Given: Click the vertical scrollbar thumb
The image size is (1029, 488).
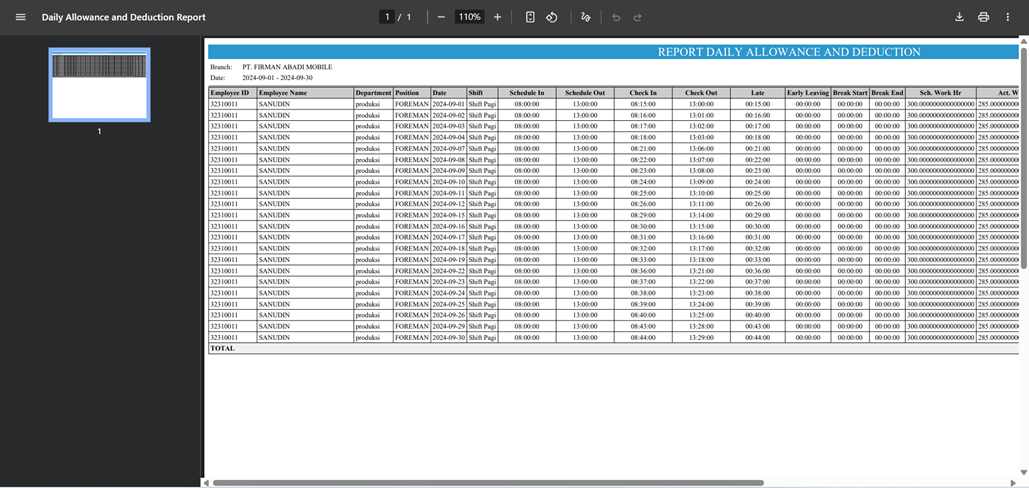Looking at the screenshot, I should [1024, 157].
